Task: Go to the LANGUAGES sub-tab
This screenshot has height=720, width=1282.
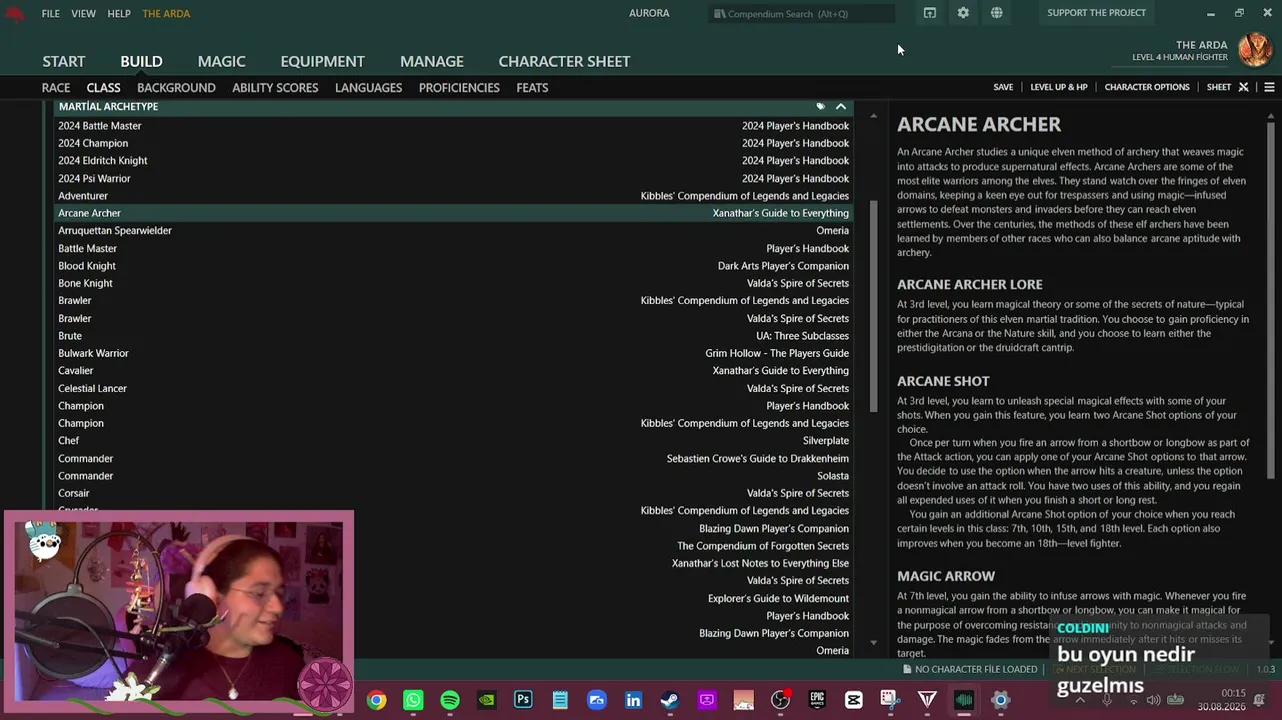Action: point(368,87)
